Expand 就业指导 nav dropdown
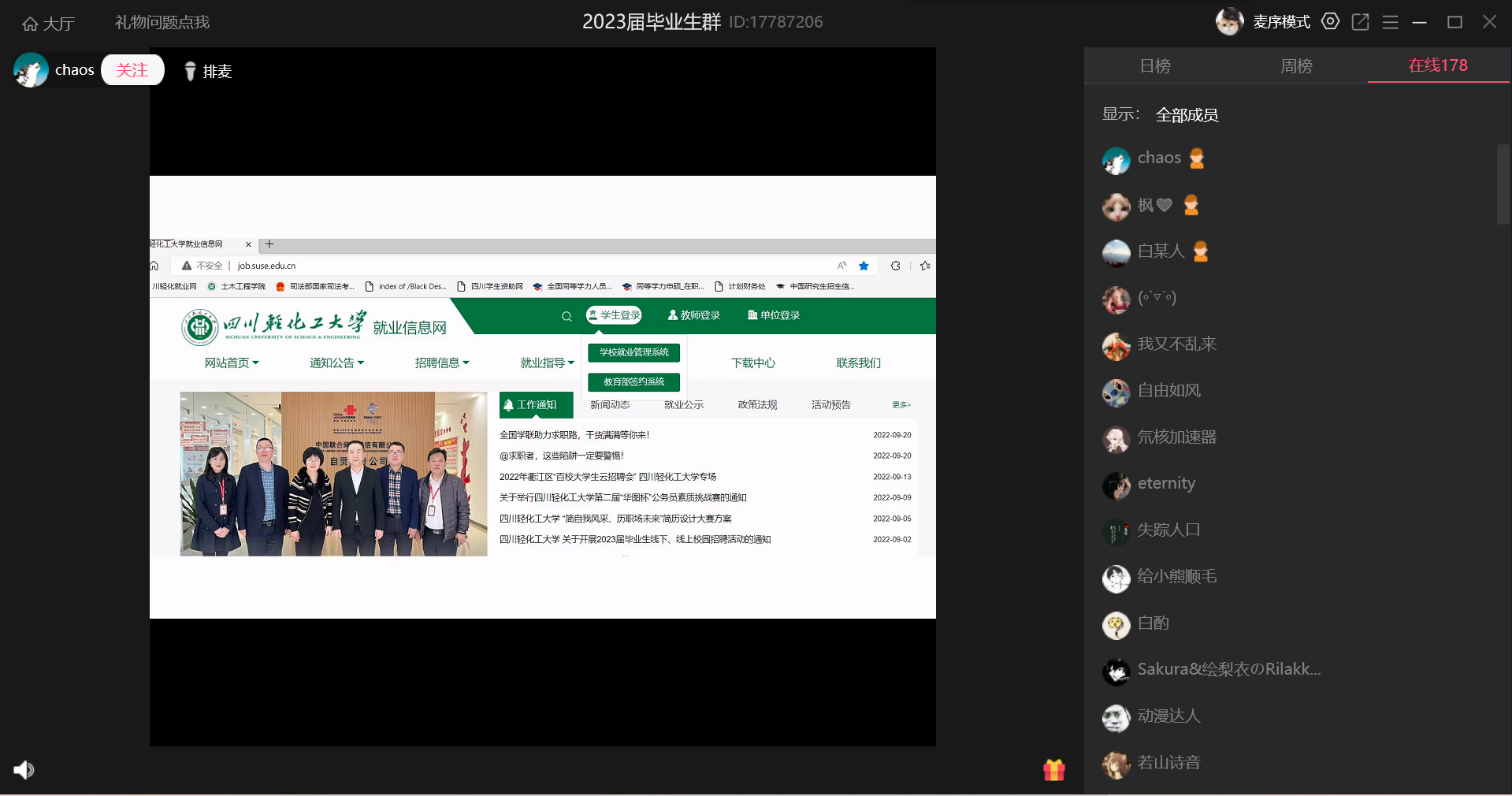The width and height of the screenshot is (1512, 796). tap(548, 363)
